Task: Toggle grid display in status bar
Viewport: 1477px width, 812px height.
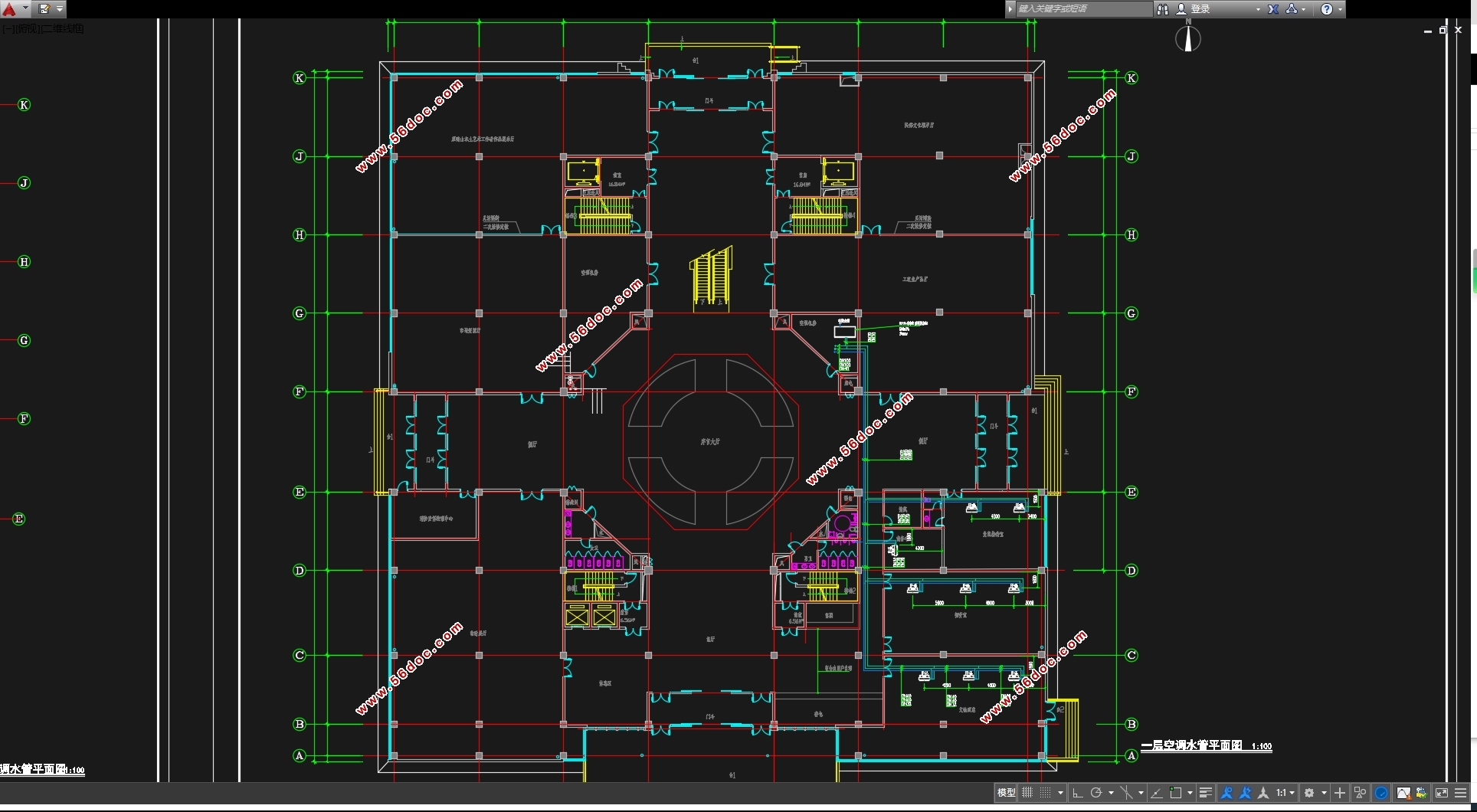Action: point(1027,793)
